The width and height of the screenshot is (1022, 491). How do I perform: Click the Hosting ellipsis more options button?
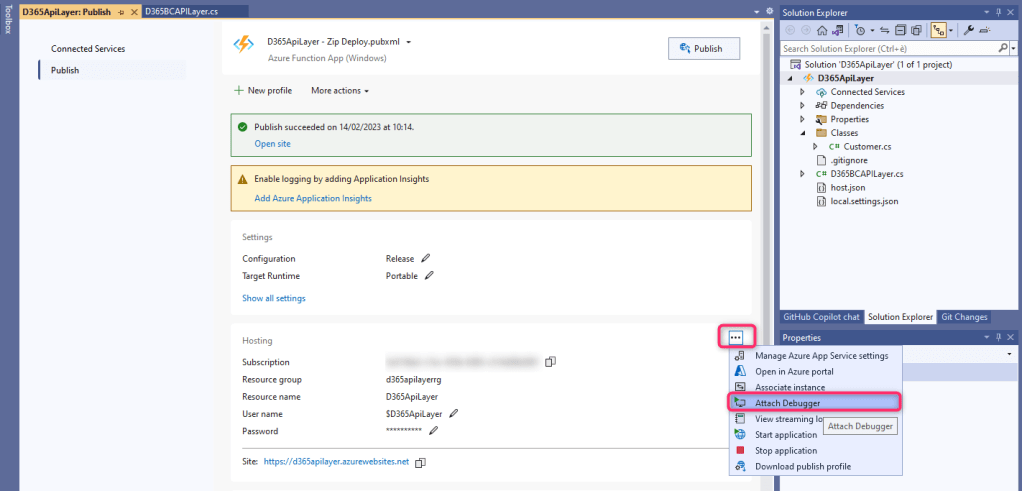coord(736,339)
